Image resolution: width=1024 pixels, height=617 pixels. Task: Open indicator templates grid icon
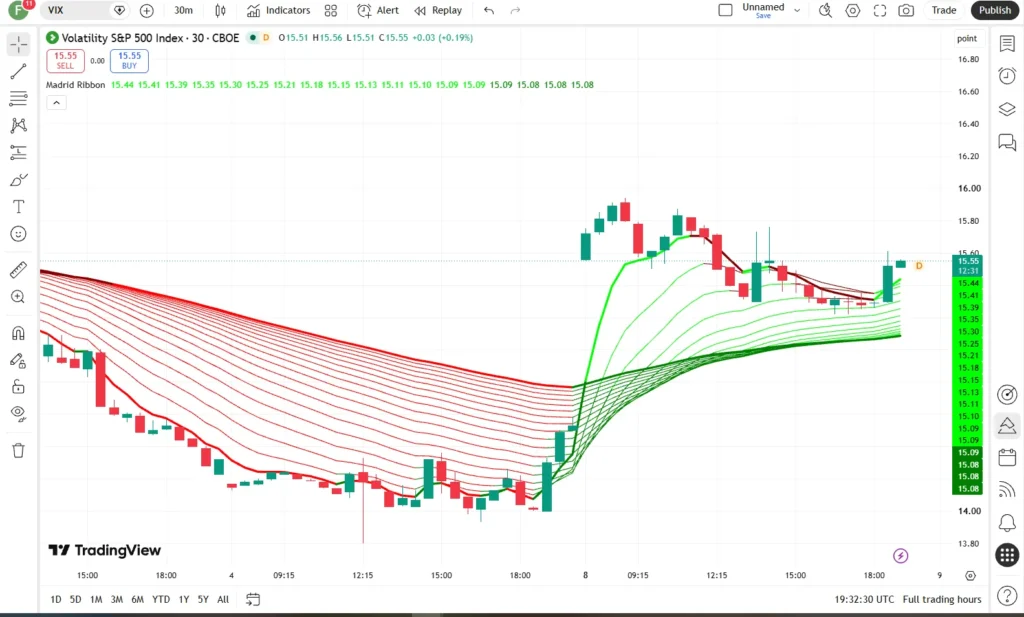(331, 10)
